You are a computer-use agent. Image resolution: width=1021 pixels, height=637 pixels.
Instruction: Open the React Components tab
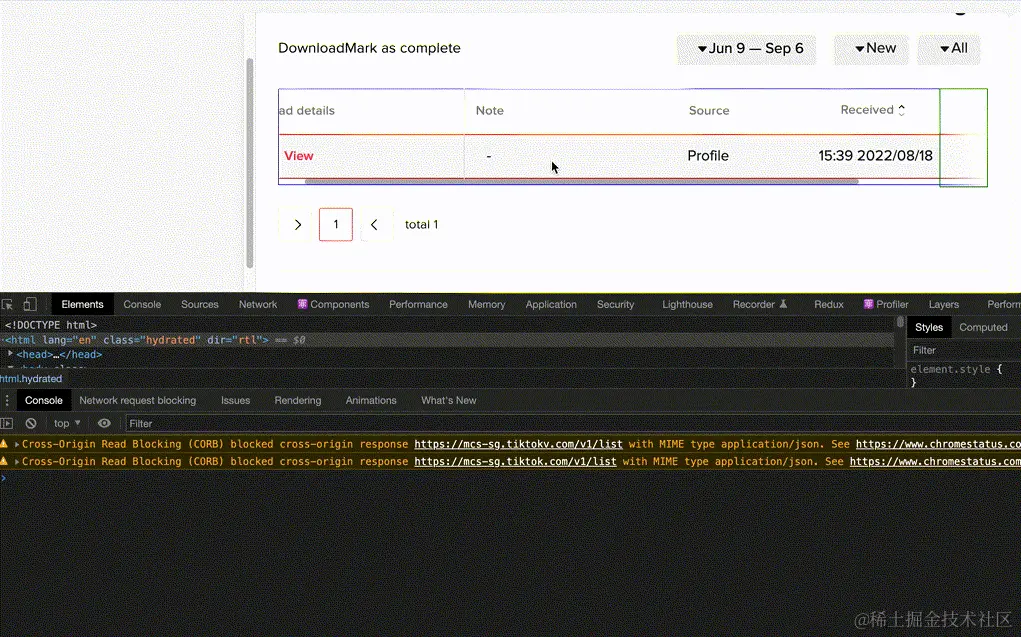click(333, 304)
